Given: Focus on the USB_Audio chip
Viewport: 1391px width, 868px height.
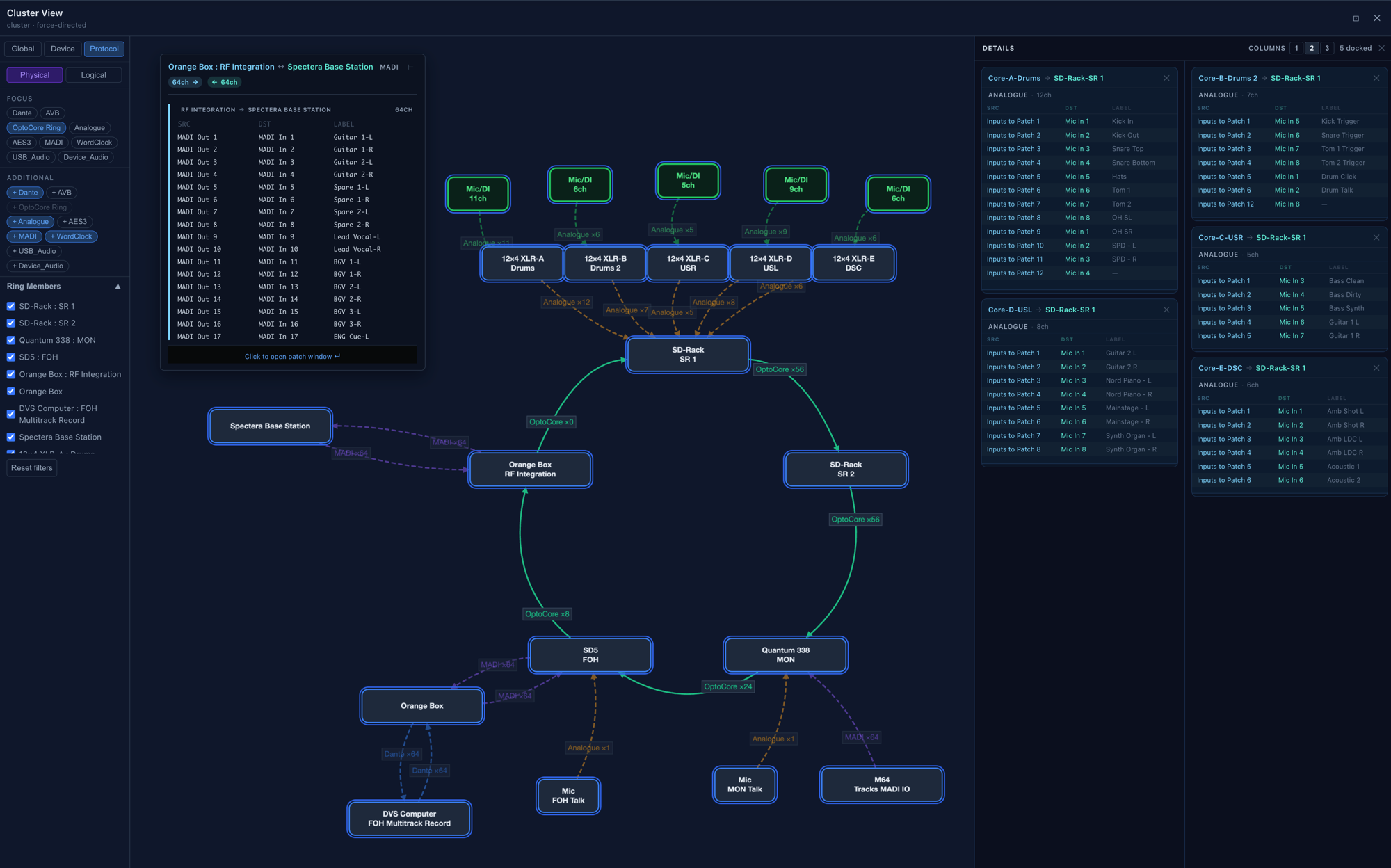Looking at the screenshot, I should pyautogui.click(x=31, y=157).
